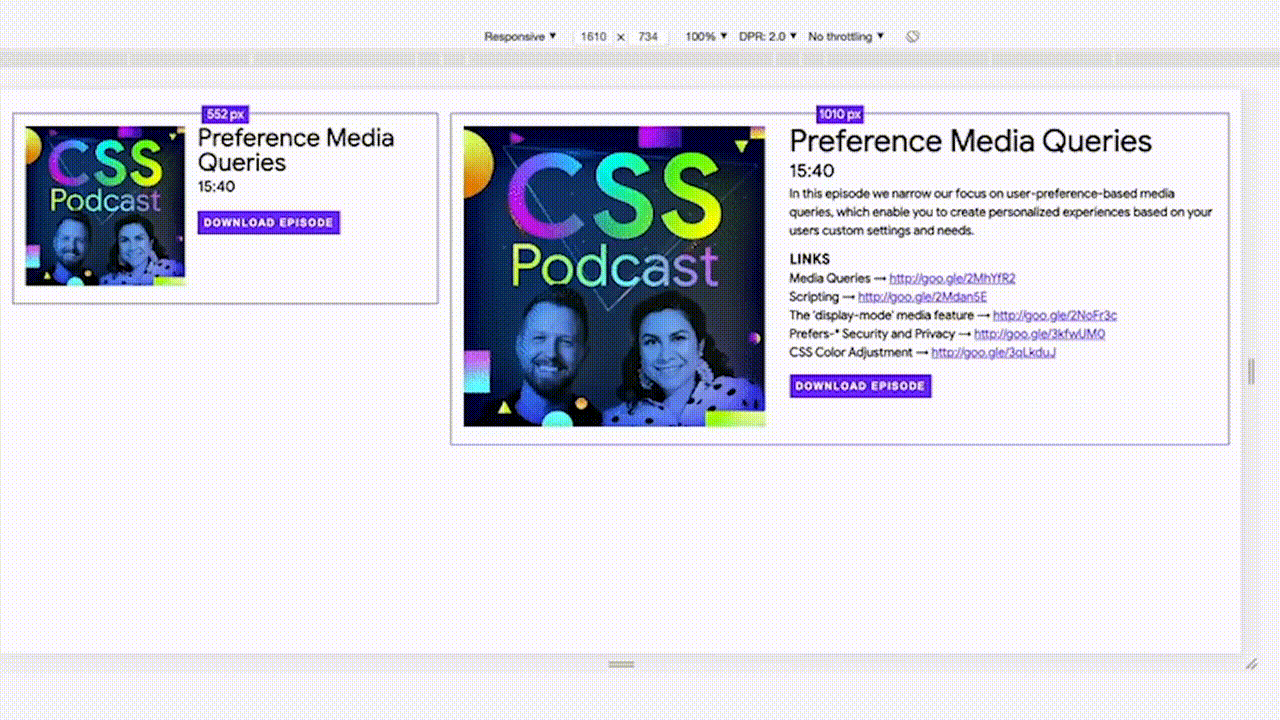Click the viewport width field showing 1610
1280x720 pixels.
593,37
